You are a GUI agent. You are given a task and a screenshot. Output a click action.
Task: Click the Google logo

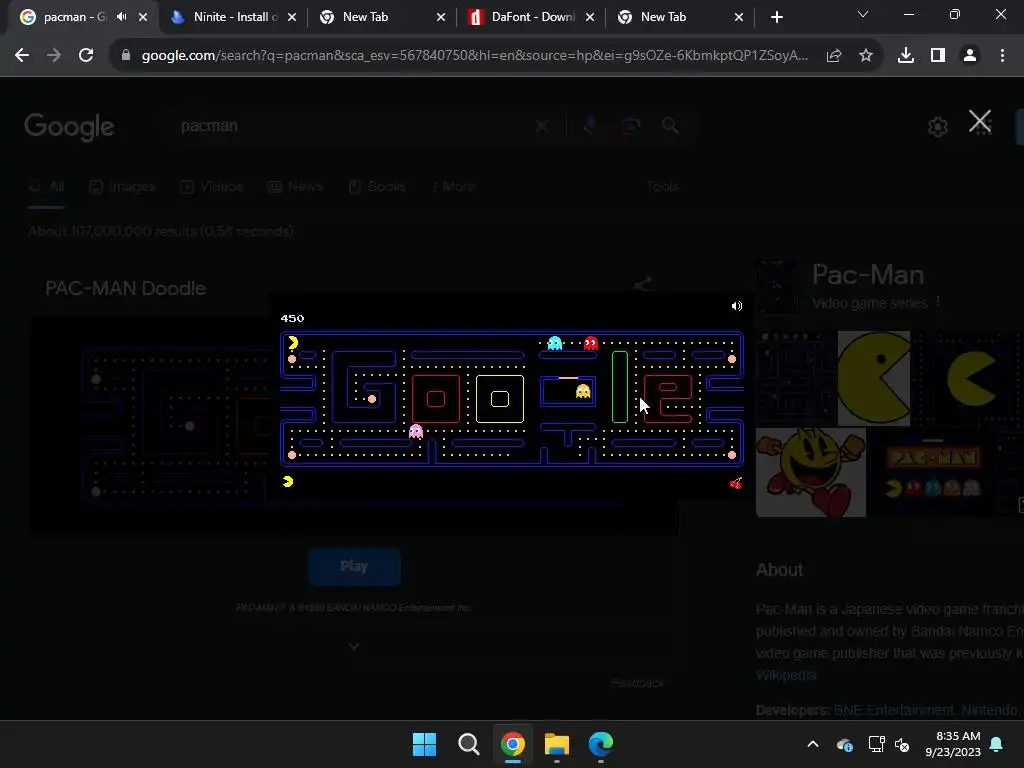tap(69, 127)
